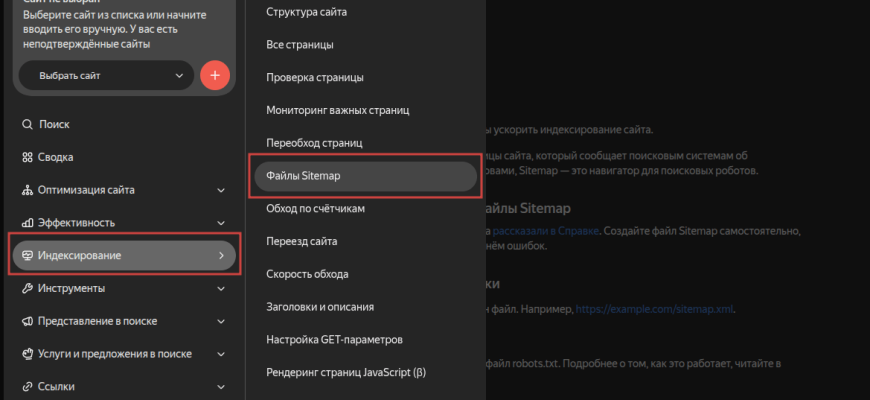This screenshot has width=870, height=400.
Task: Expand the Услуги и предложения chevron
Action: pos(220,354)
